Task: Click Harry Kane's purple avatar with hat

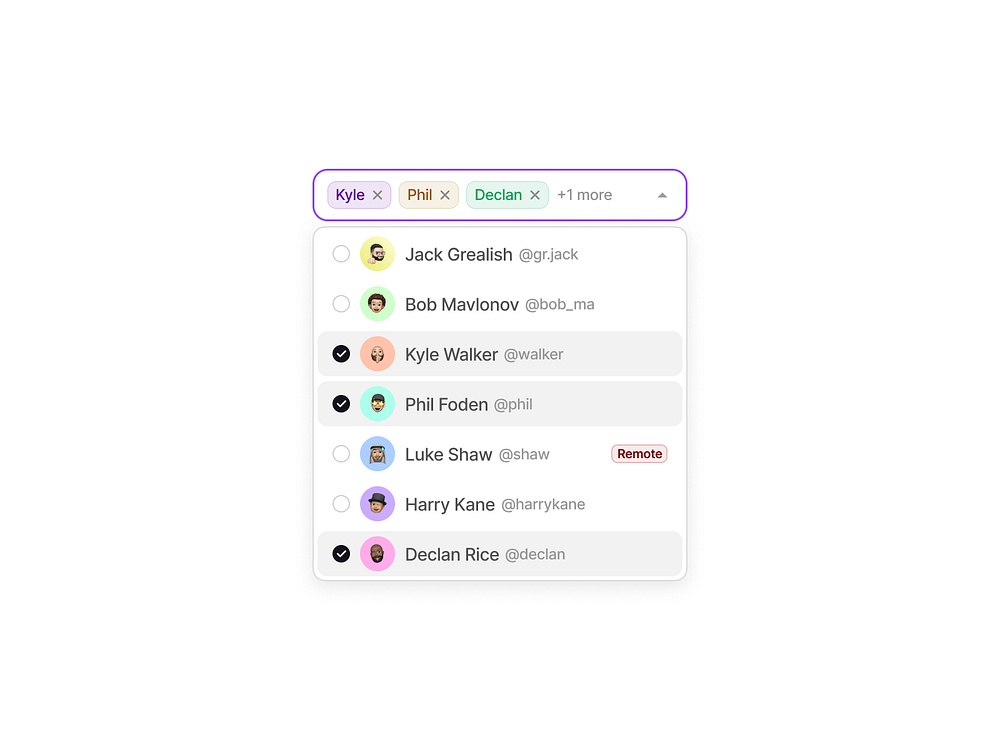Action: pyautogui.click(x=378, y=504)
